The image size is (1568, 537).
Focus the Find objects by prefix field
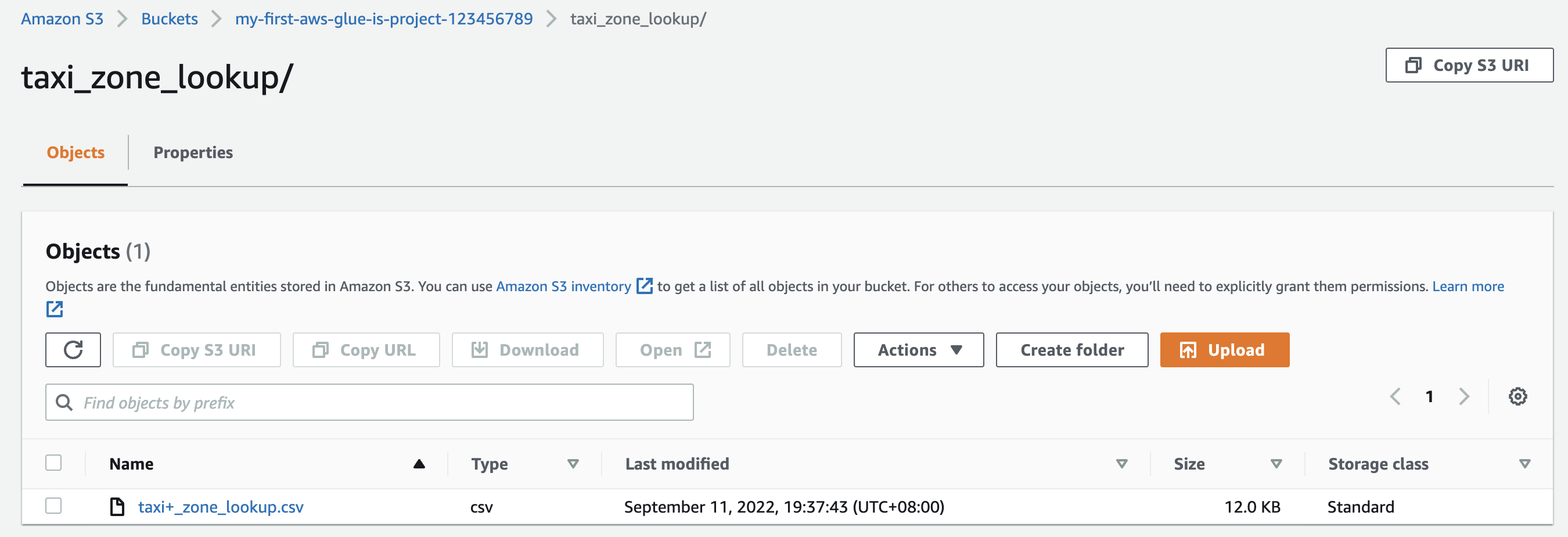[x=369, y=402]
